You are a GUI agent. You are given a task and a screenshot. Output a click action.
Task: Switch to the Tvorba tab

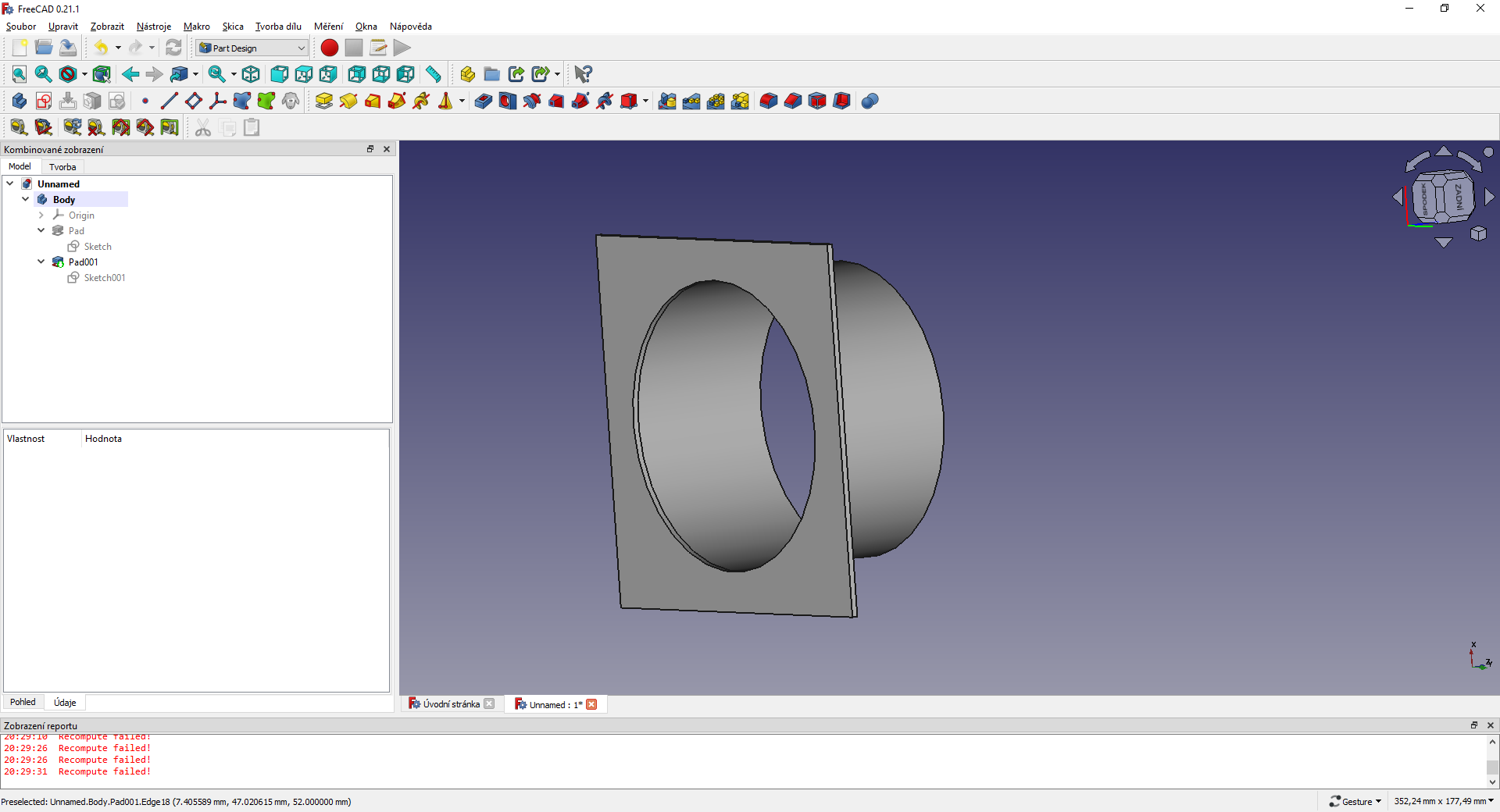(62, 166)
